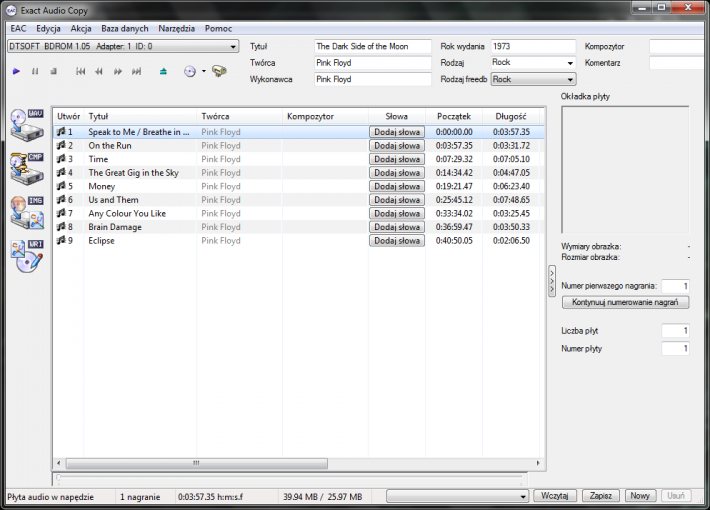Sort by the Długość column header
710x510 pixels.
click(511, 116)
